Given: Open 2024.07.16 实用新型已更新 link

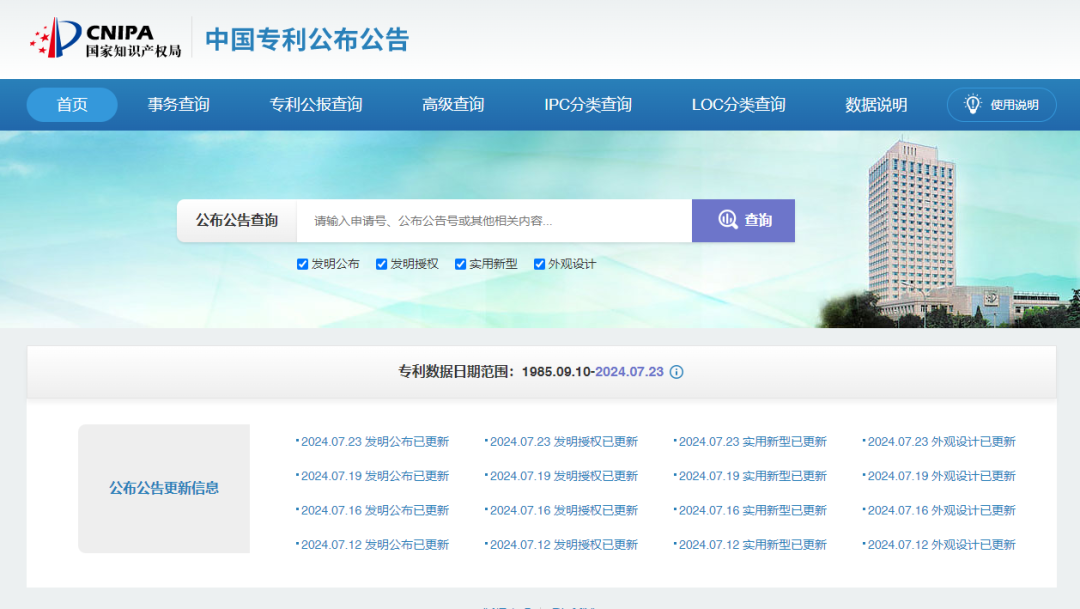Looking at the screenshot, I should click(752, 510).
